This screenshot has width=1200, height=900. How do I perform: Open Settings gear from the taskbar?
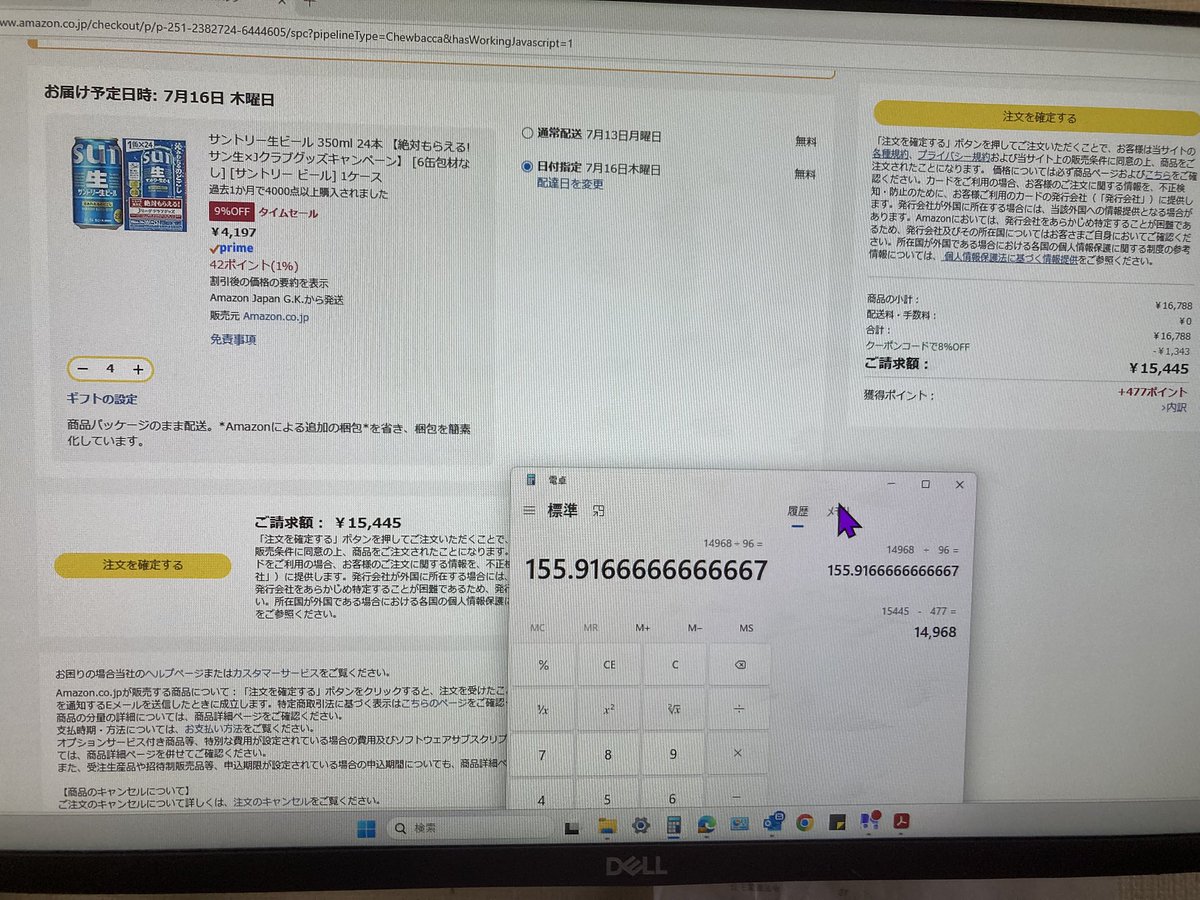pyautogui.click(x=640, y=826)
